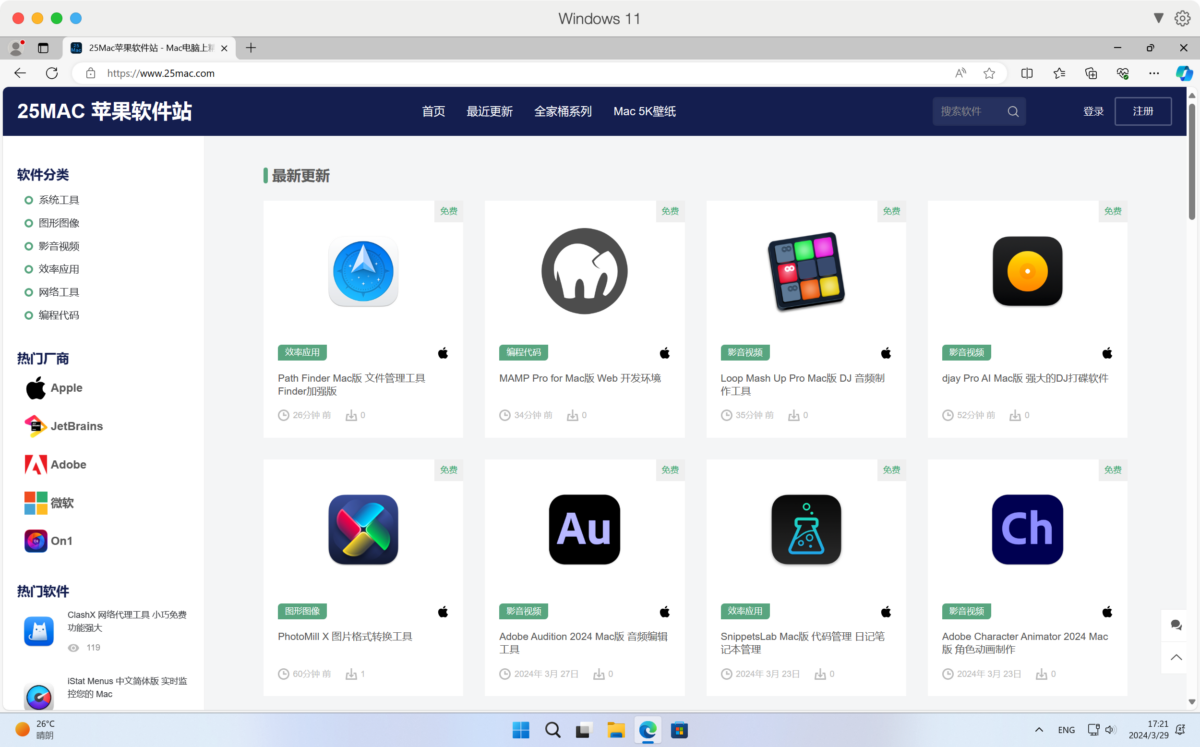Open the 图形图像 category in the sidebar

(x=59, y=223)
